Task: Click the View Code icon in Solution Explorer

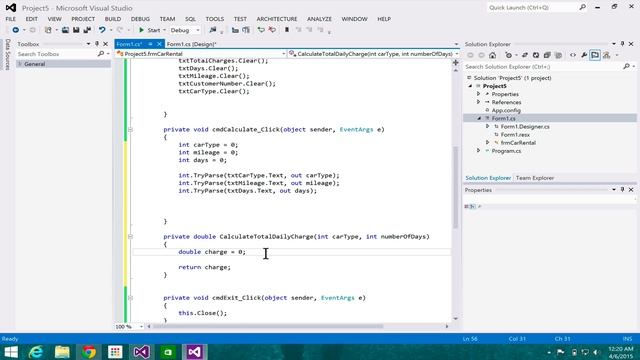Action: [x=573, y=55]
